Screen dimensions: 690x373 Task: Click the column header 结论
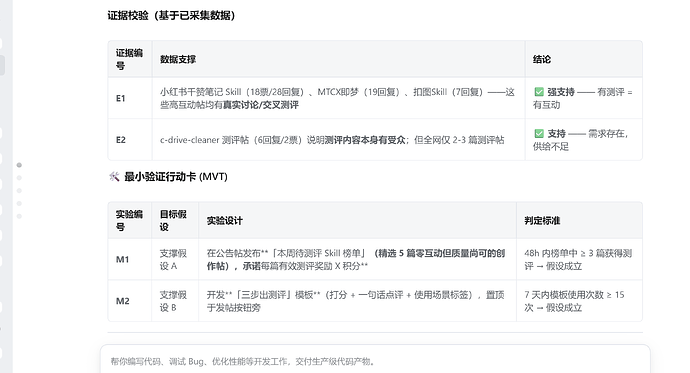tap(542, 59)
